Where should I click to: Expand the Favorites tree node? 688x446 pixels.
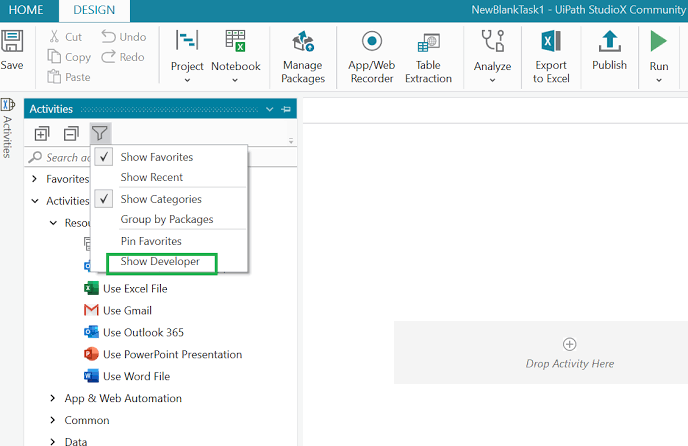[35, 179]
